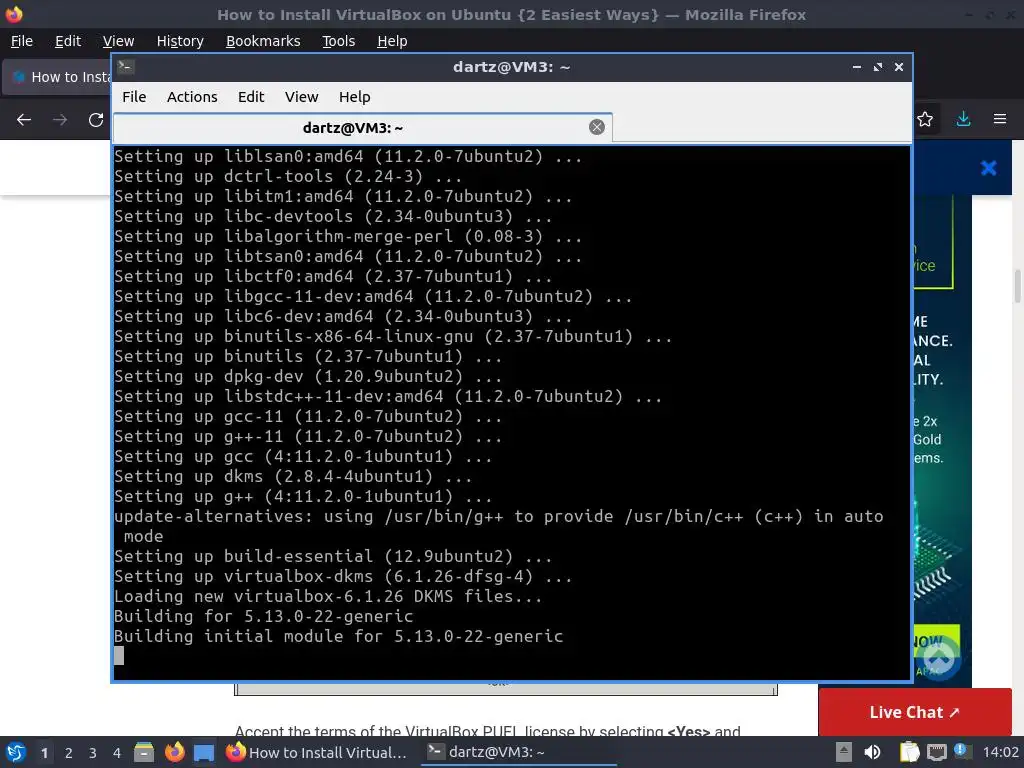Screen dimensions: 1024x768
Task: Switch to workspace 4
Action: (116, 753)
